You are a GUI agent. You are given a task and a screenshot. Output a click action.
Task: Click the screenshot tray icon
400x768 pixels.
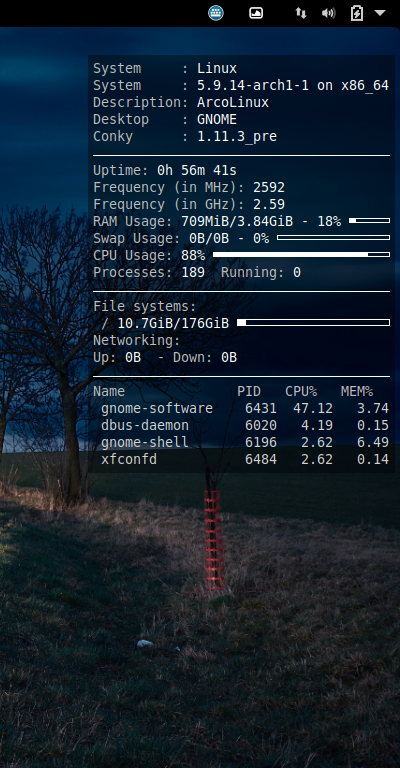pos(256,13)
